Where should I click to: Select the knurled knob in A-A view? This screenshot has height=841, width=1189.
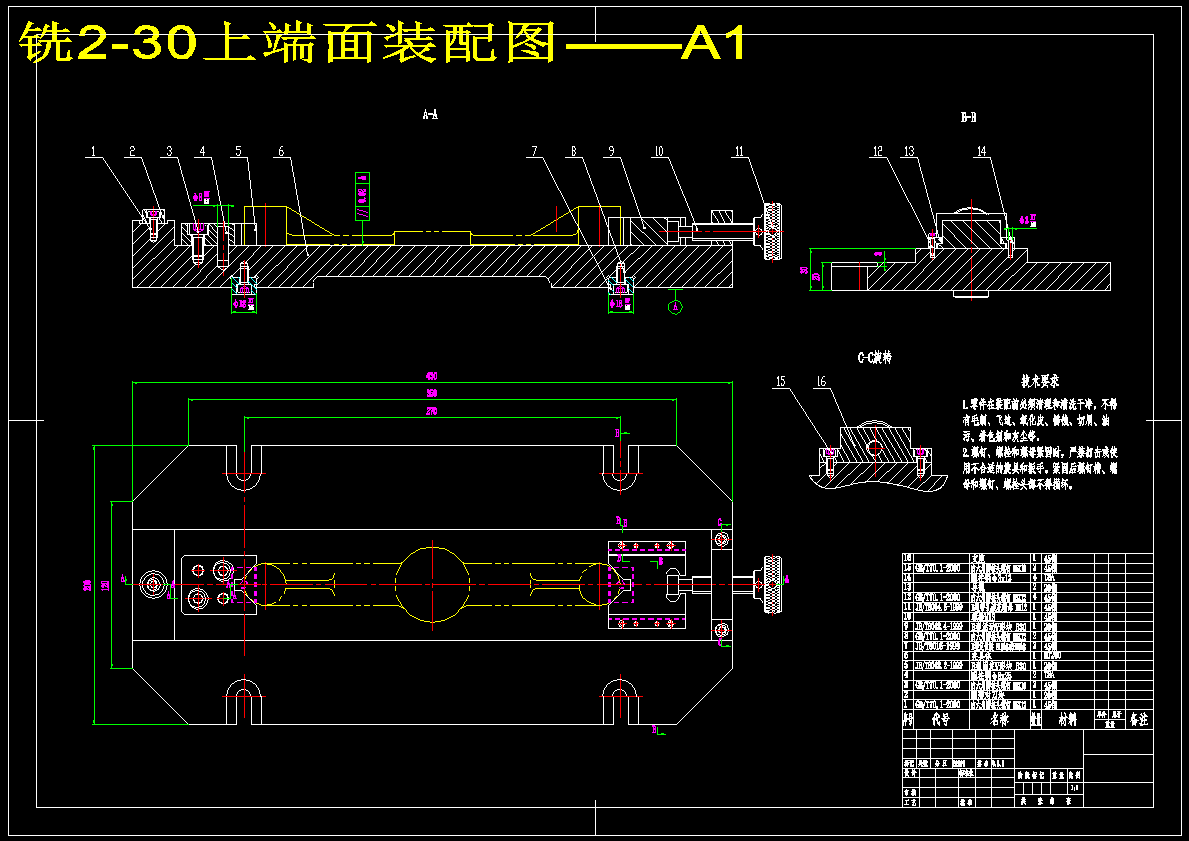click(773, 231)
